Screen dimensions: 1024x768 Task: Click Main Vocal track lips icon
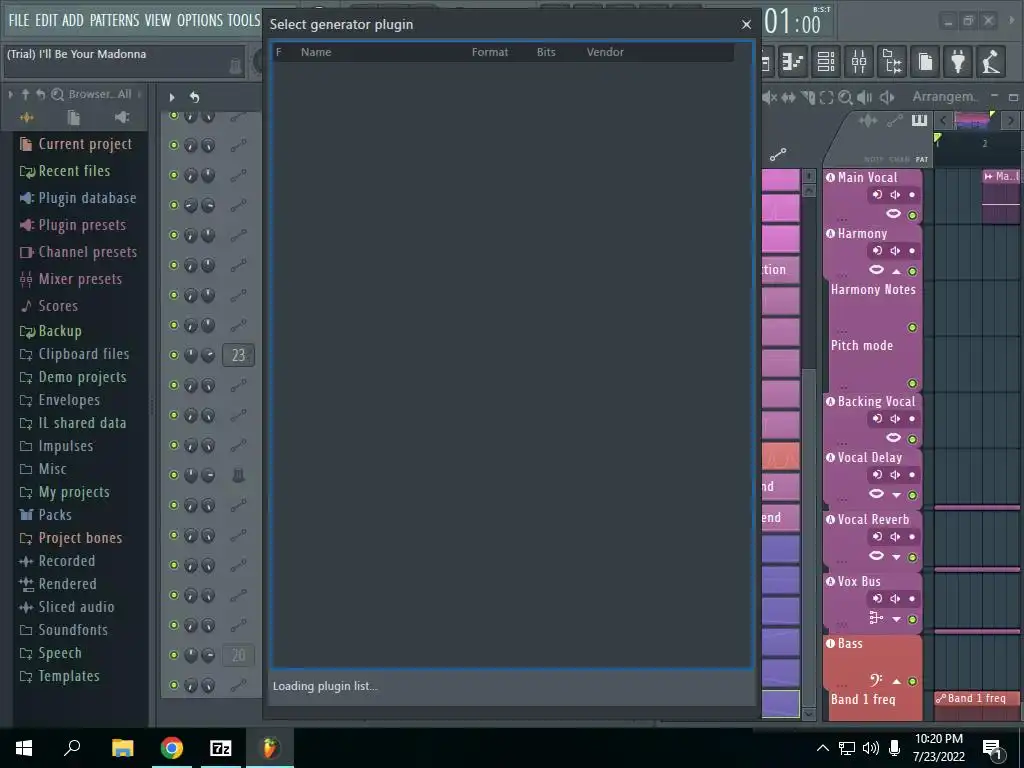893,214
